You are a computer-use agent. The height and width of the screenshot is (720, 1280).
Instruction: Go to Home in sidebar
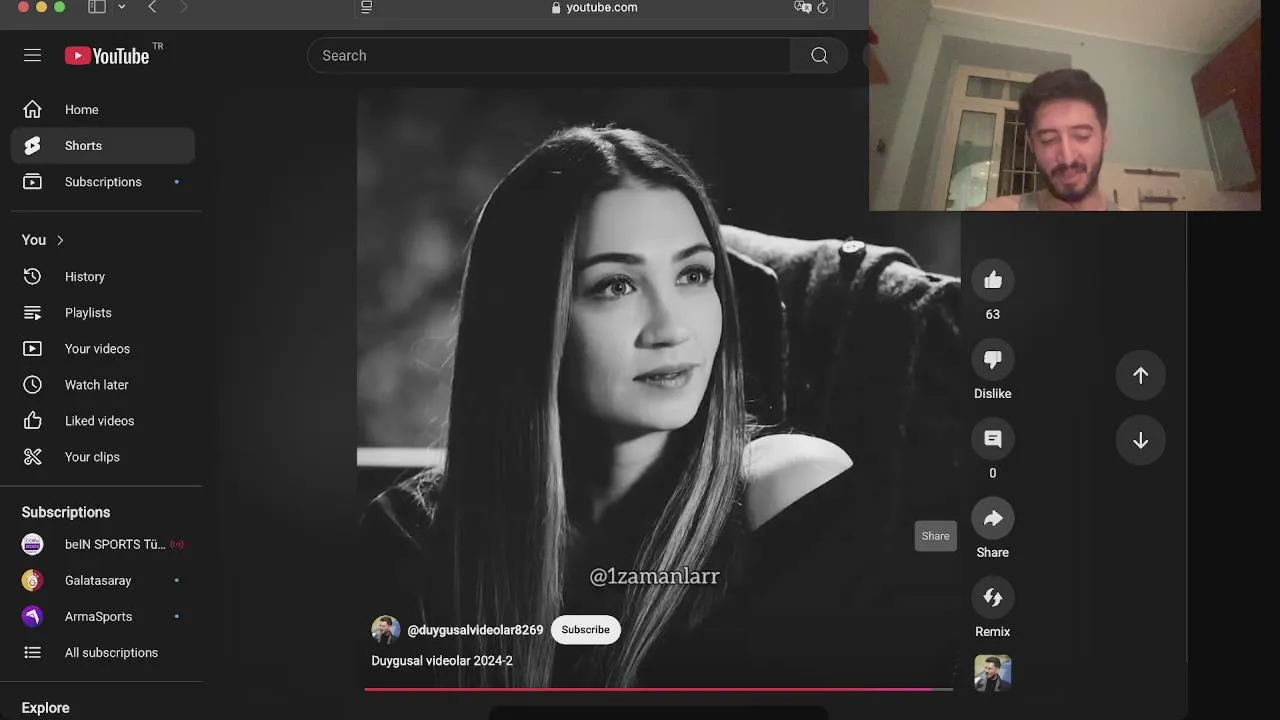[103, 110]
